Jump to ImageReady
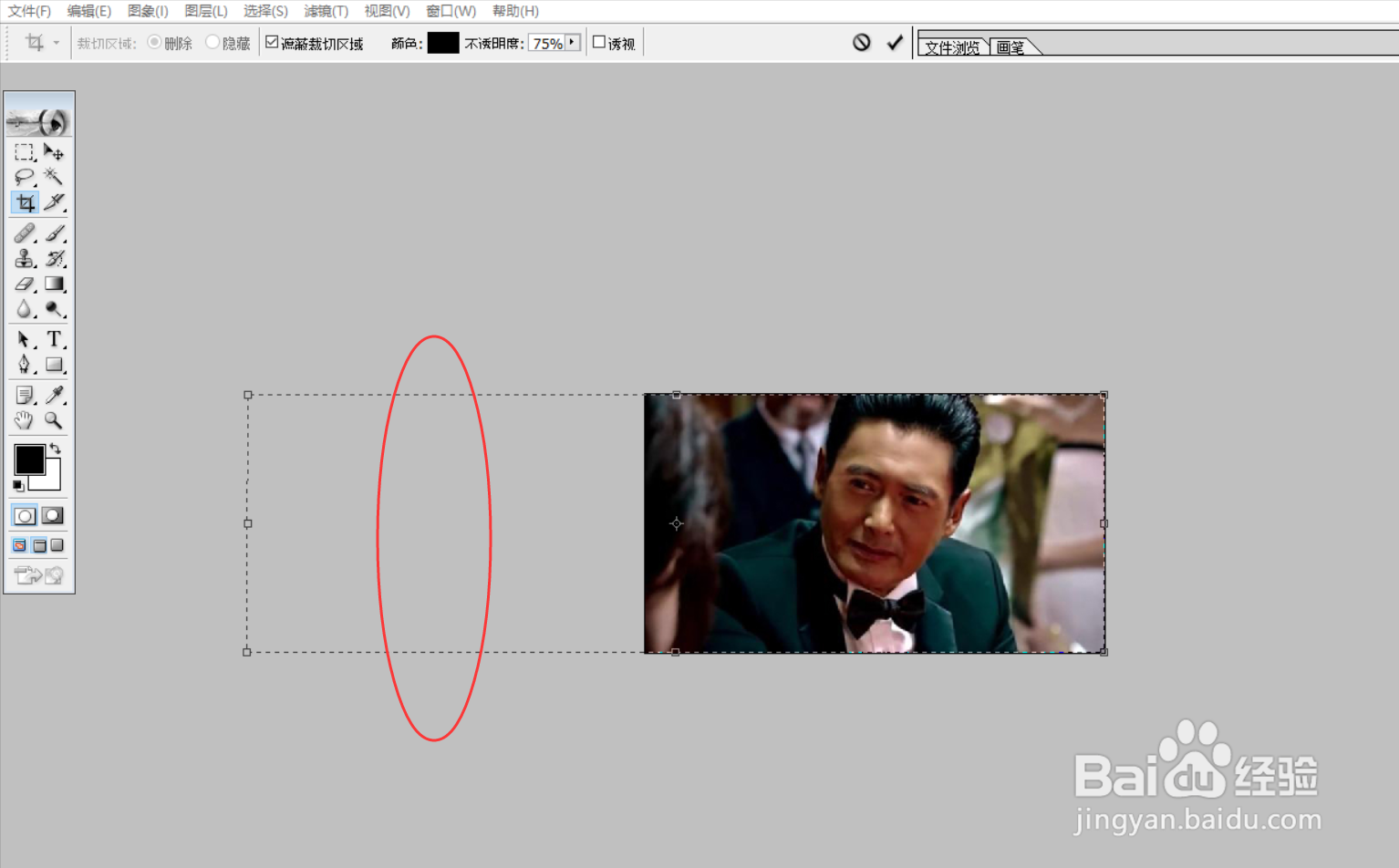This screenshot has width=1399, height=868. (x=39, y=575)
